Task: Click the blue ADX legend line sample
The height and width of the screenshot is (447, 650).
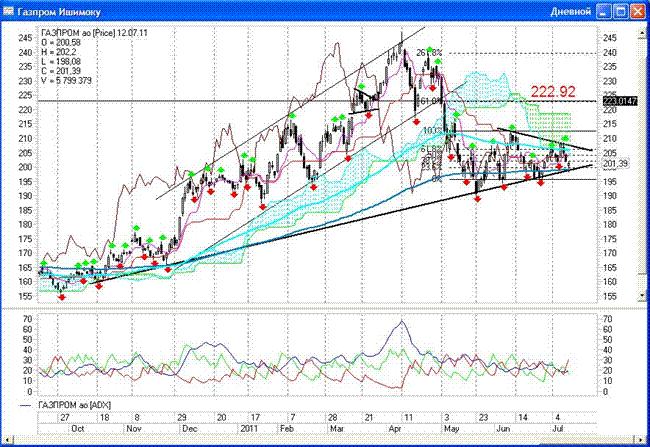Action: 26,406
